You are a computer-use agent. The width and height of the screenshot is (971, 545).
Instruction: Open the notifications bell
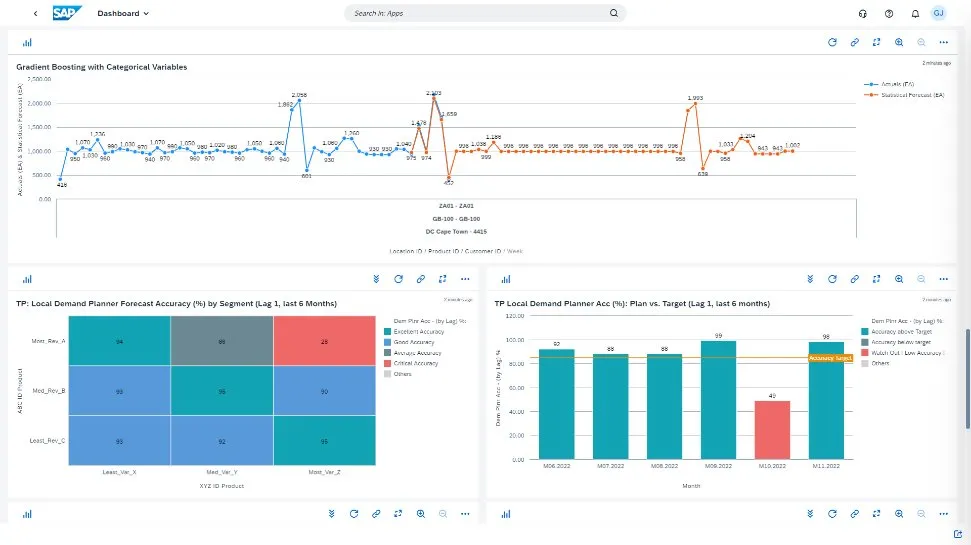pos(915,14)
